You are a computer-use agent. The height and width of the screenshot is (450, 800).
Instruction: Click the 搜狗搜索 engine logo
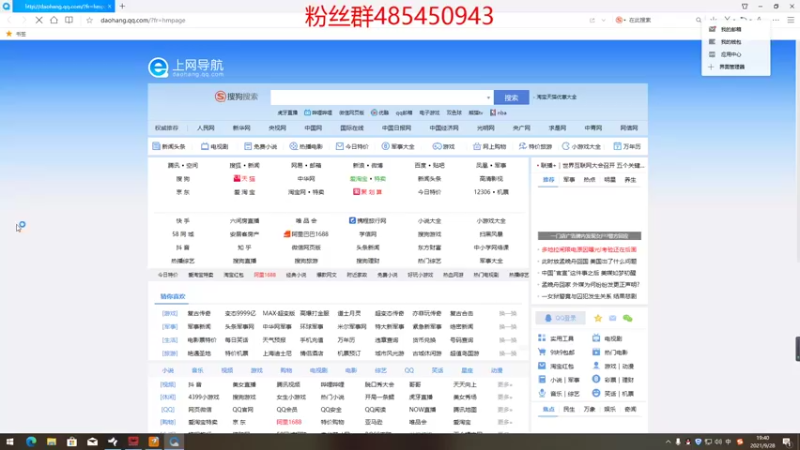(236, 96)
